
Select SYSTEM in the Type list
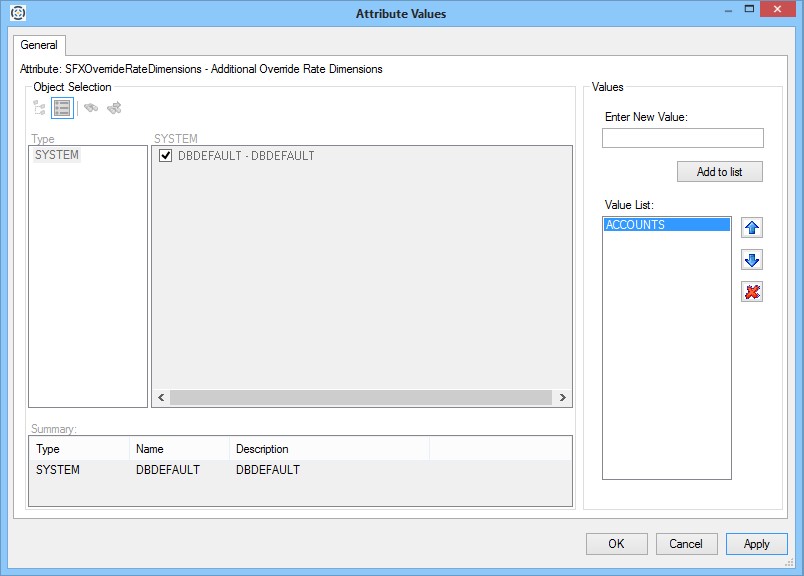pyautogui.click(x=57, y=156)
